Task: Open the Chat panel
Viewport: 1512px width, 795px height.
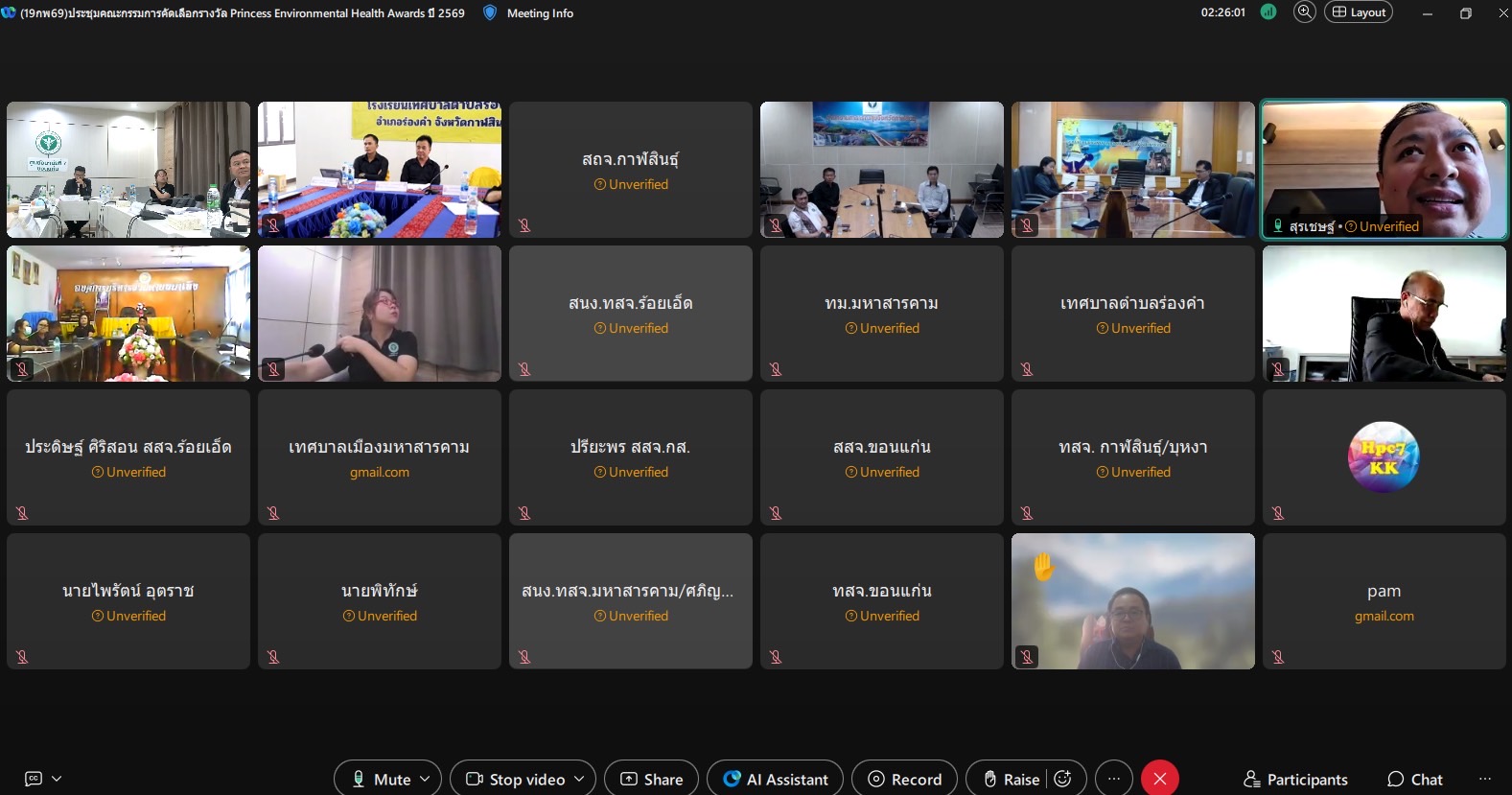Action: (1414, 779)
